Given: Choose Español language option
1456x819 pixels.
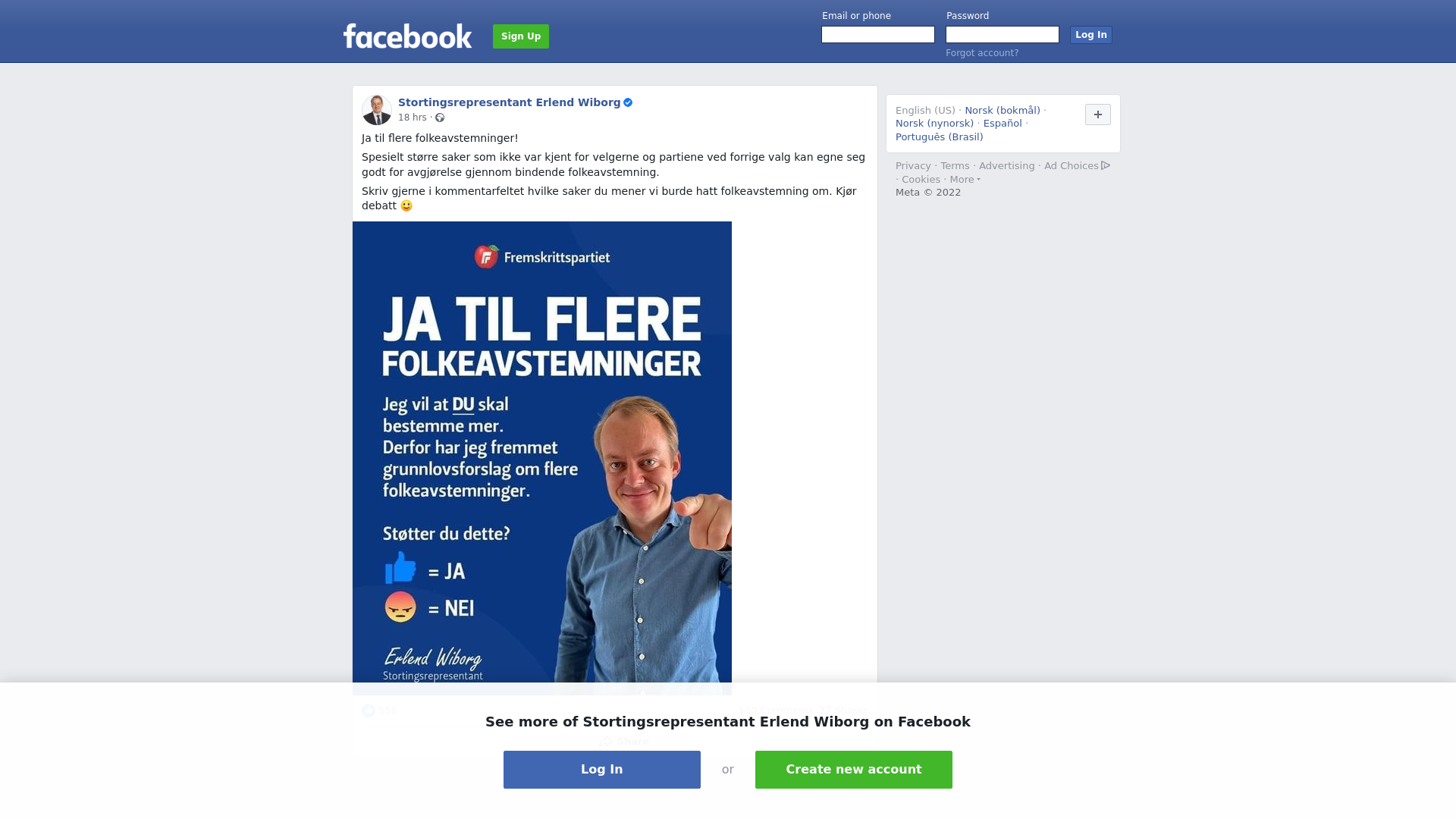Looking at the screenshot, I should click(x=1003, y=124).
